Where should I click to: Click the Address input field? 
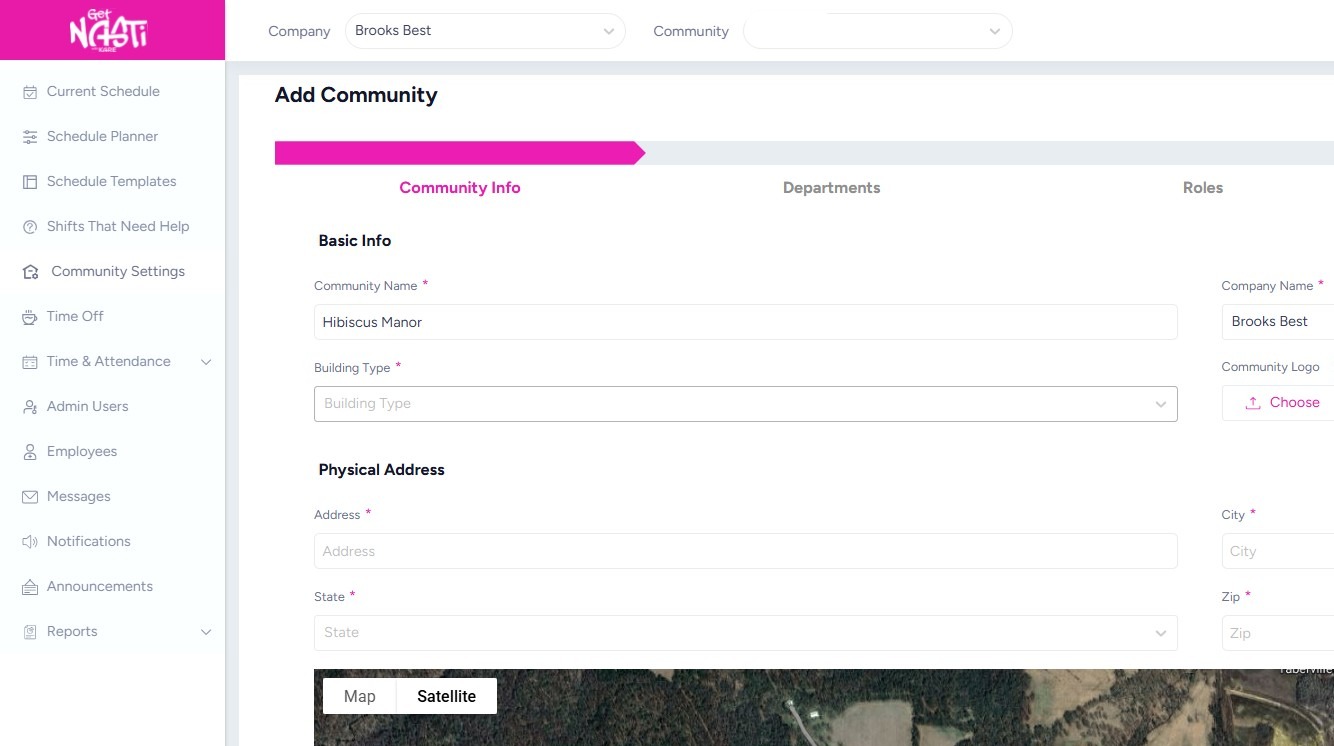point(745,551)
